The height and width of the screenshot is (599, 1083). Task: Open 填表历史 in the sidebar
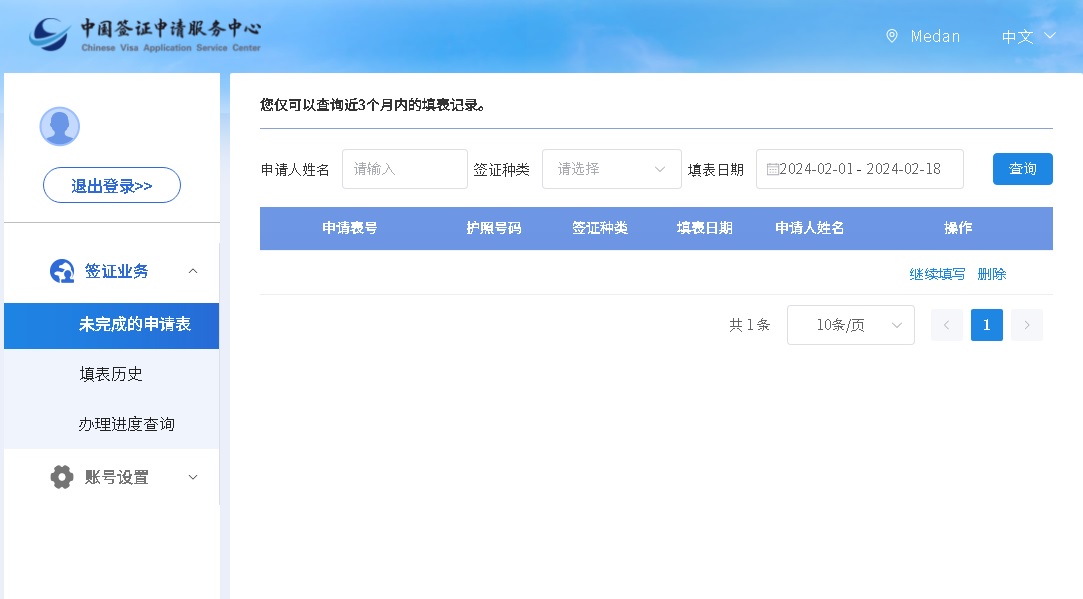[111, 374]
